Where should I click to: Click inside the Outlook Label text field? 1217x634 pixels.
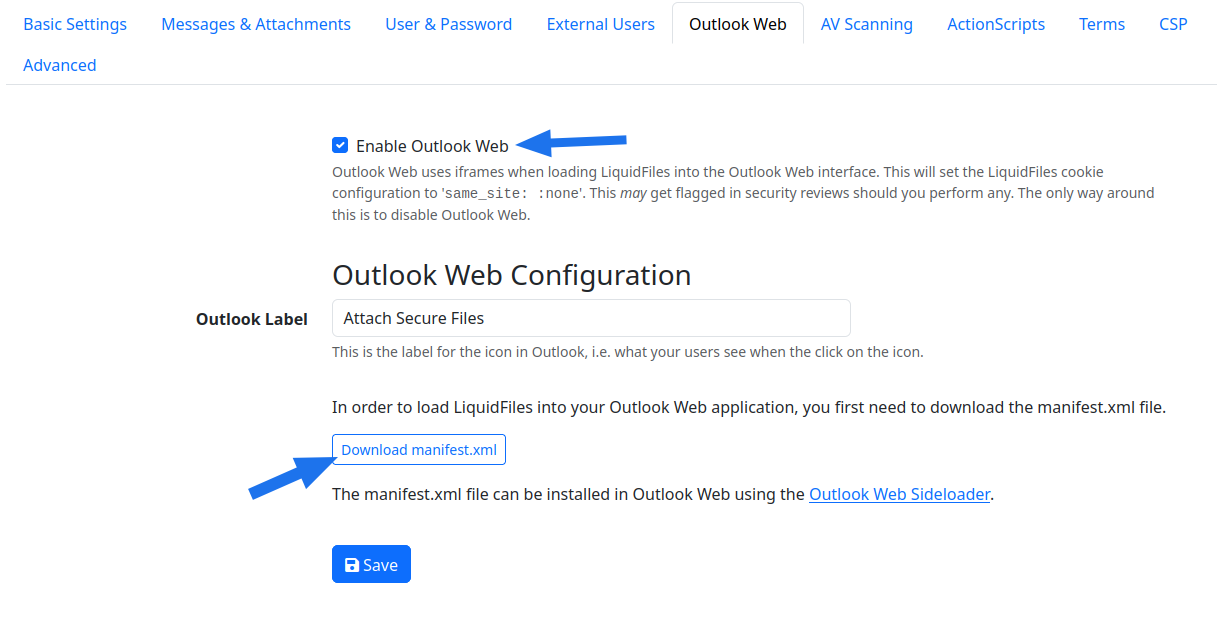pyautogui.click(x=590, y=318)
